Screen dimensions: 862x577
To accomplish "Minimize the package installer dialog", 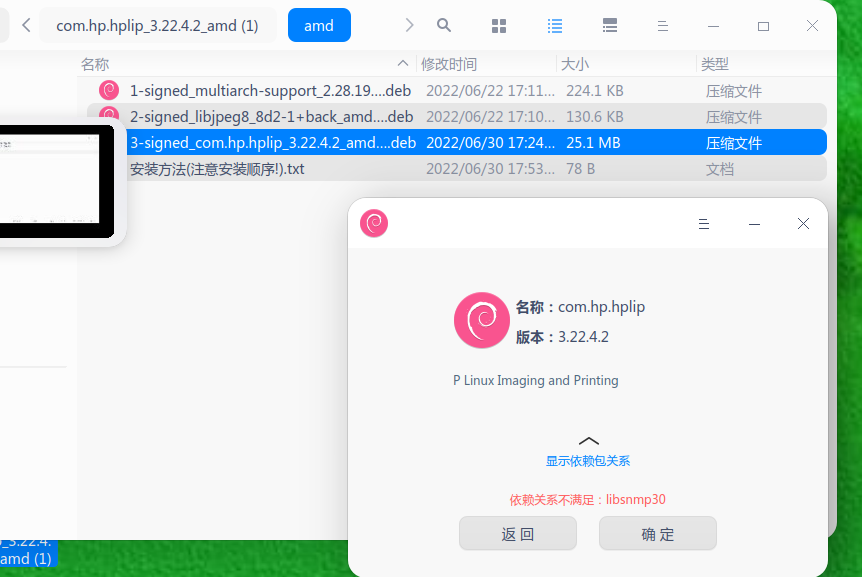I will (x=754, y=224).
